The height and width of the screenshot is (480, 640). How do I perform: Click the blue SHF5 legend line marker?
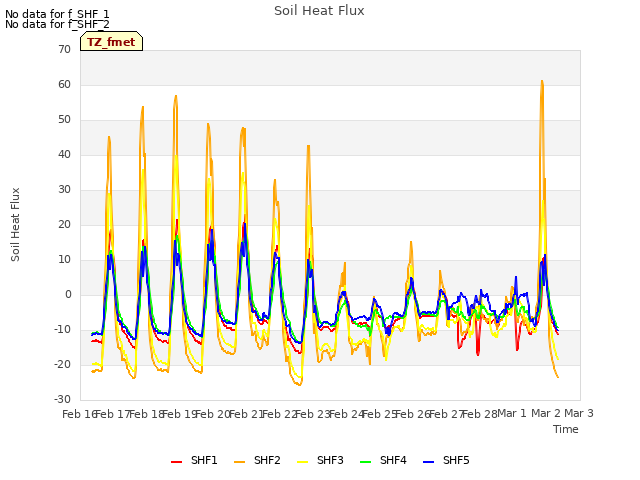pyautogui.click(x=429, y=462)
